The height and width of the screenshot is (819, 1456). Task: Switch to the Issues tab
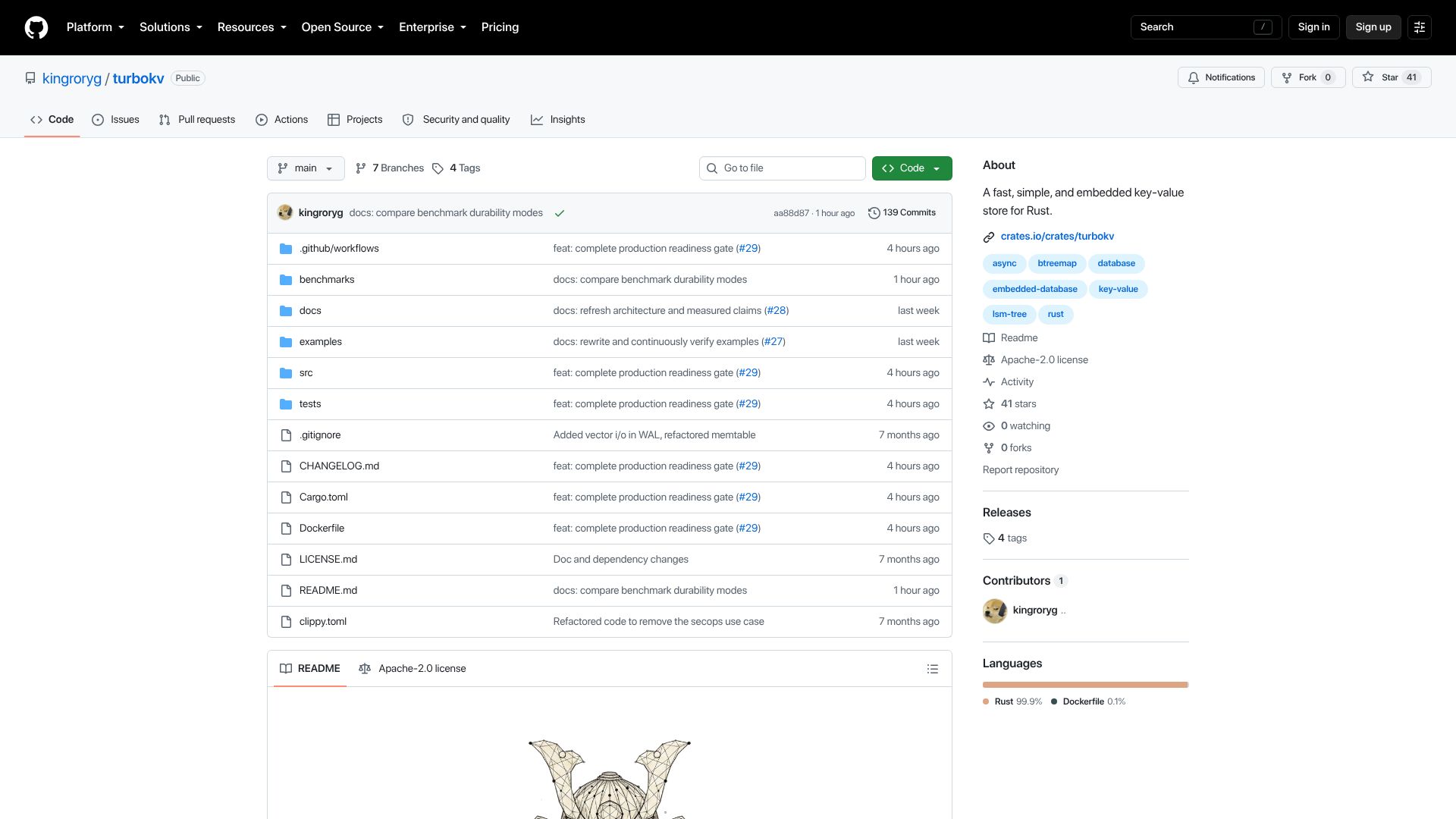[x=115, y=120]
